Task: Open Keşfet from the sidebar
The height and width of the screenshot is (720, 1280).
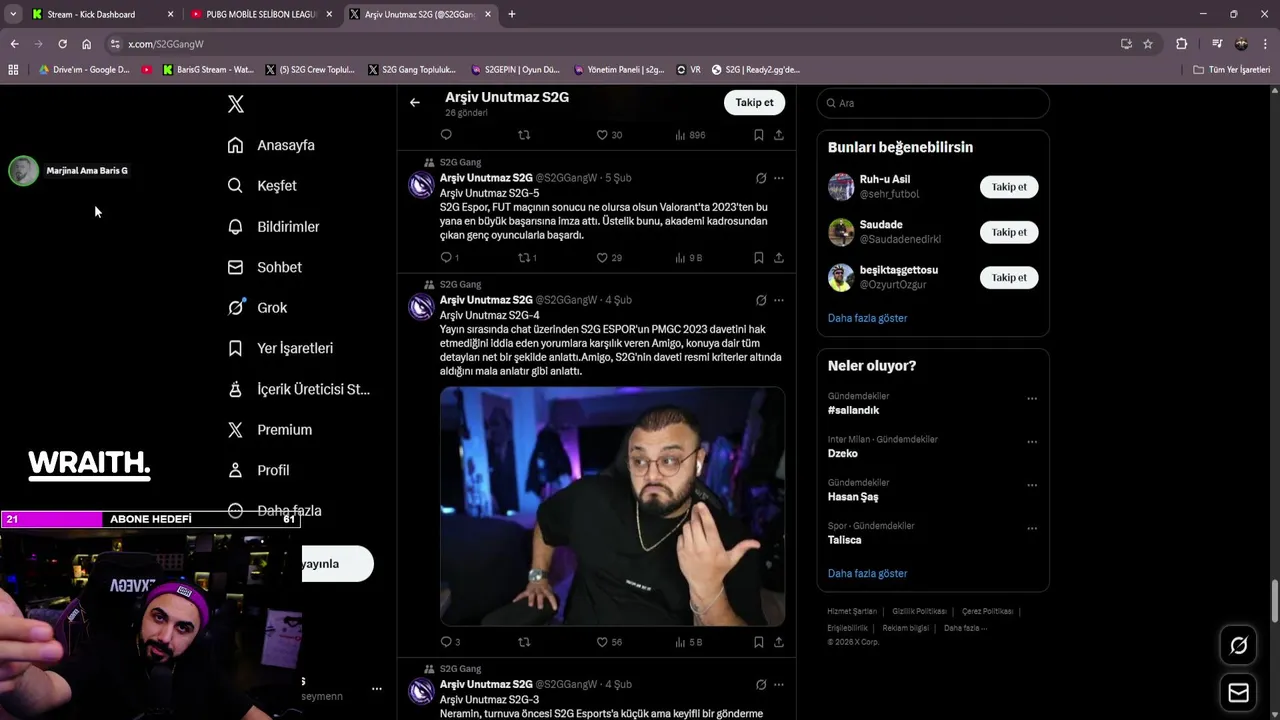Action: tap(262, 186)
